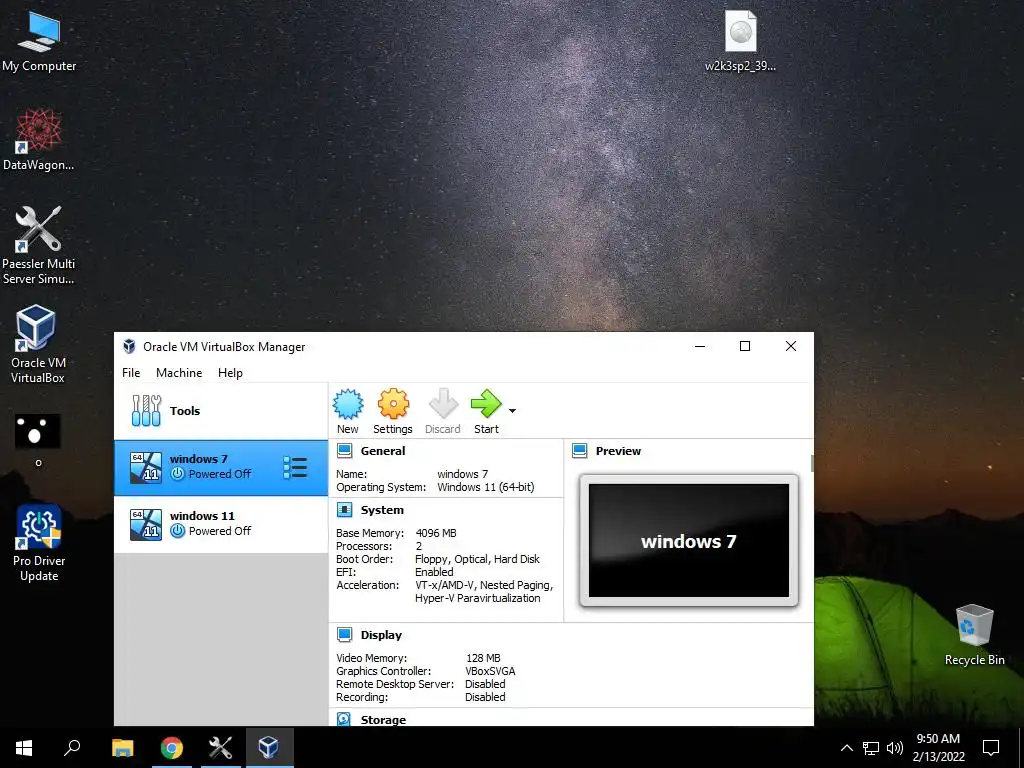The image size is (1024, 768).
Task: Click the windows 7 preview thumbnail
Action: pyautogui.click(x=689, y=541)
